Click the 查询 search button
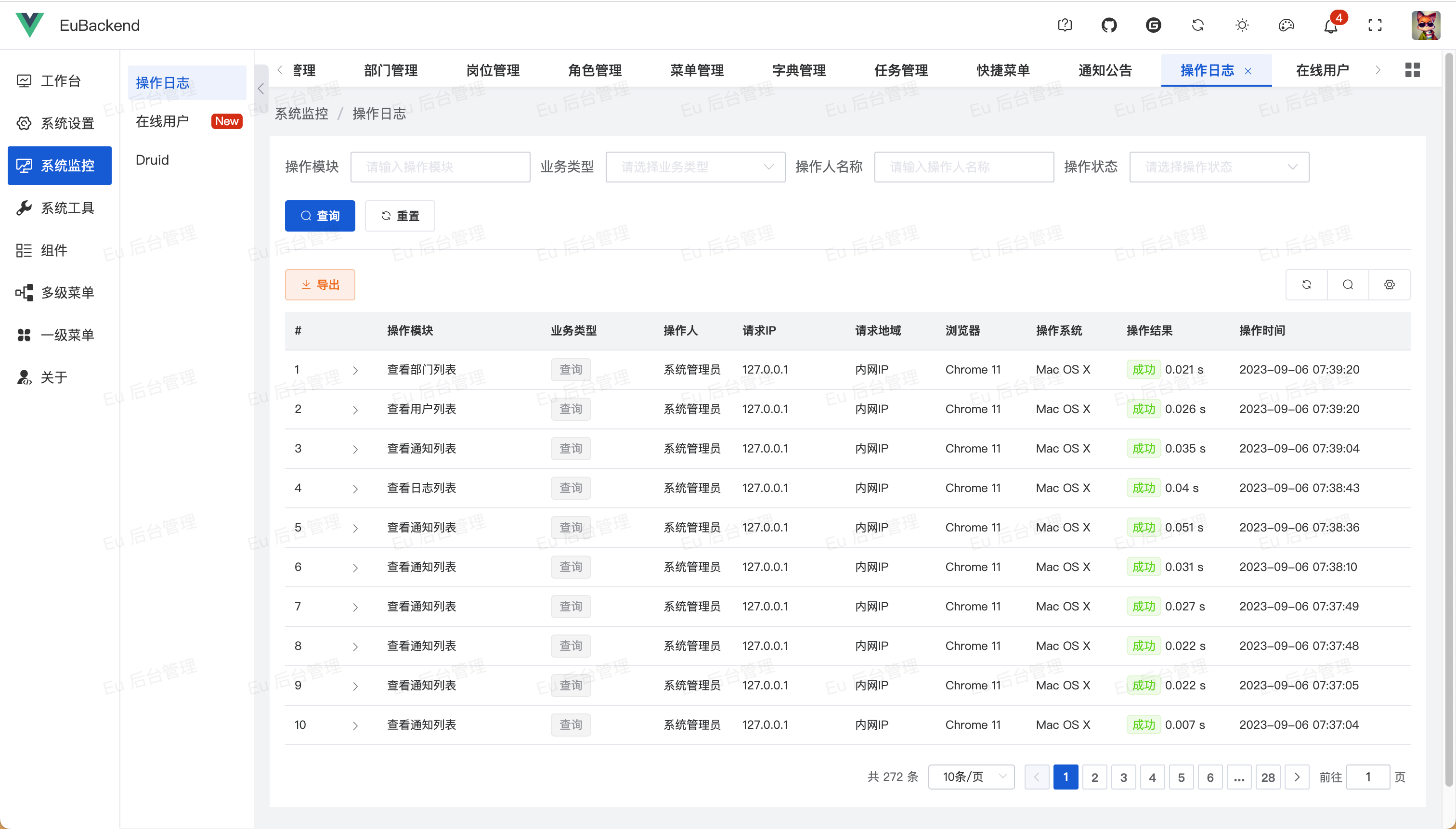 pyautogui.click(x=320, y=216)
